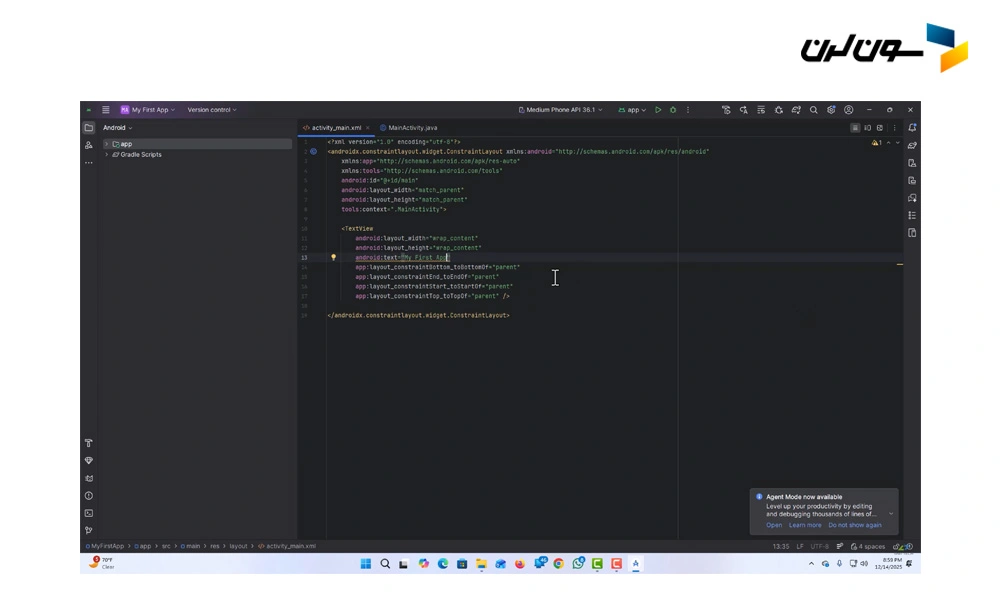
Task: Click the account profile icon in toolbar
Action: pos(849,110)
